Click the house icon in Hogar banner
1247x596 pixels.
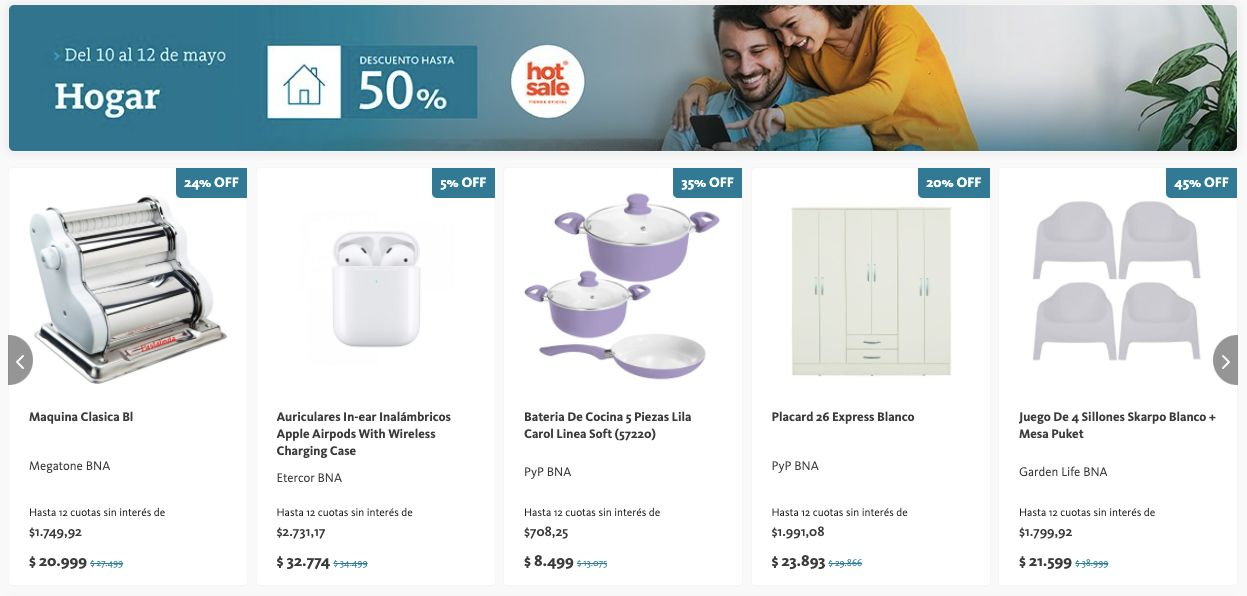coord(304,82)
